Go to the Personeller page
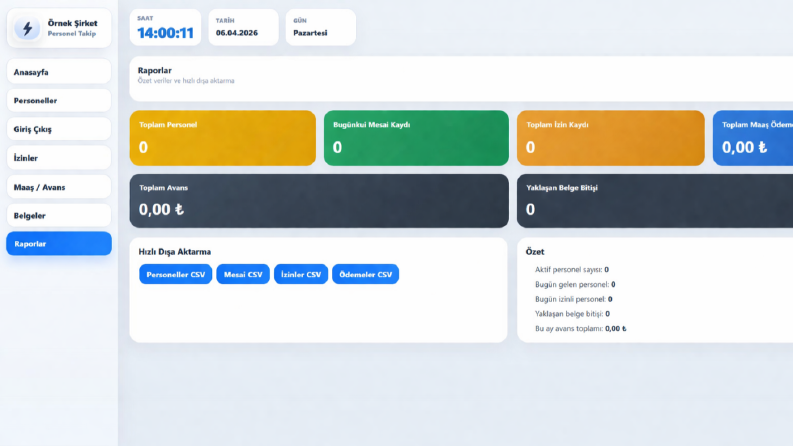Image resolution: width=793 pixels, height=446 pixels. tap(59, 100)
